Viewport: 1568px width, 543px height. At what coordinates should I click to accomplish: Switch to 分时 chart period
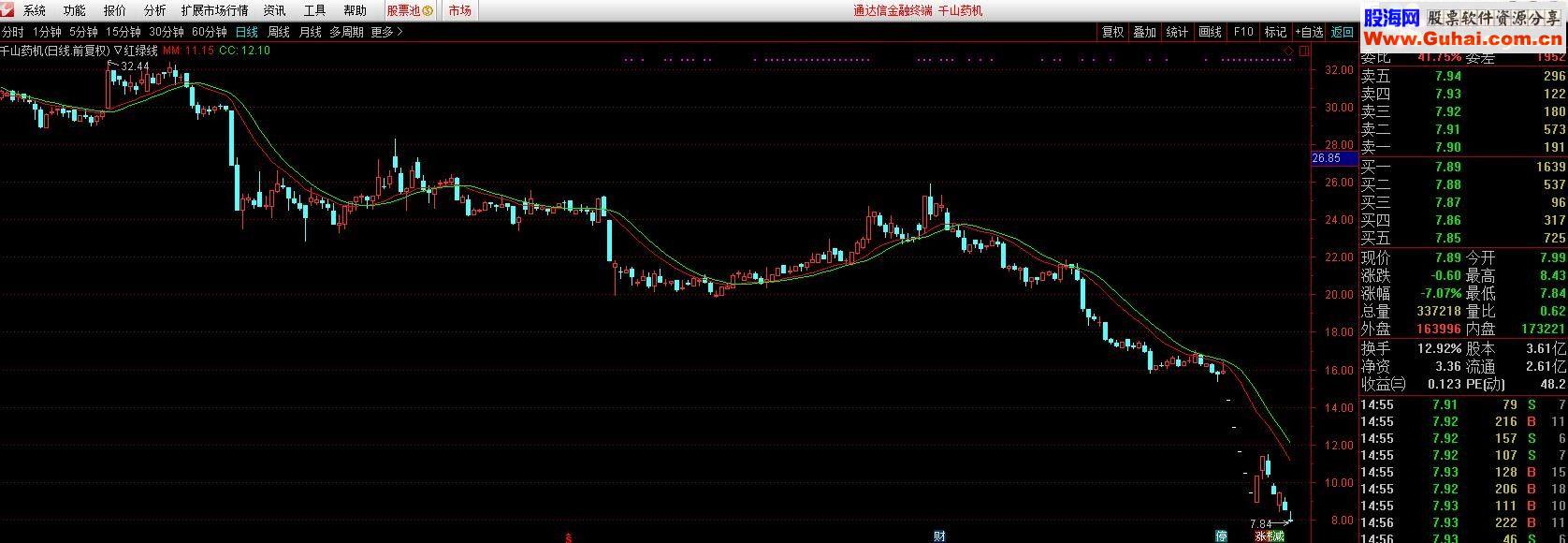[x=12, y=32]
